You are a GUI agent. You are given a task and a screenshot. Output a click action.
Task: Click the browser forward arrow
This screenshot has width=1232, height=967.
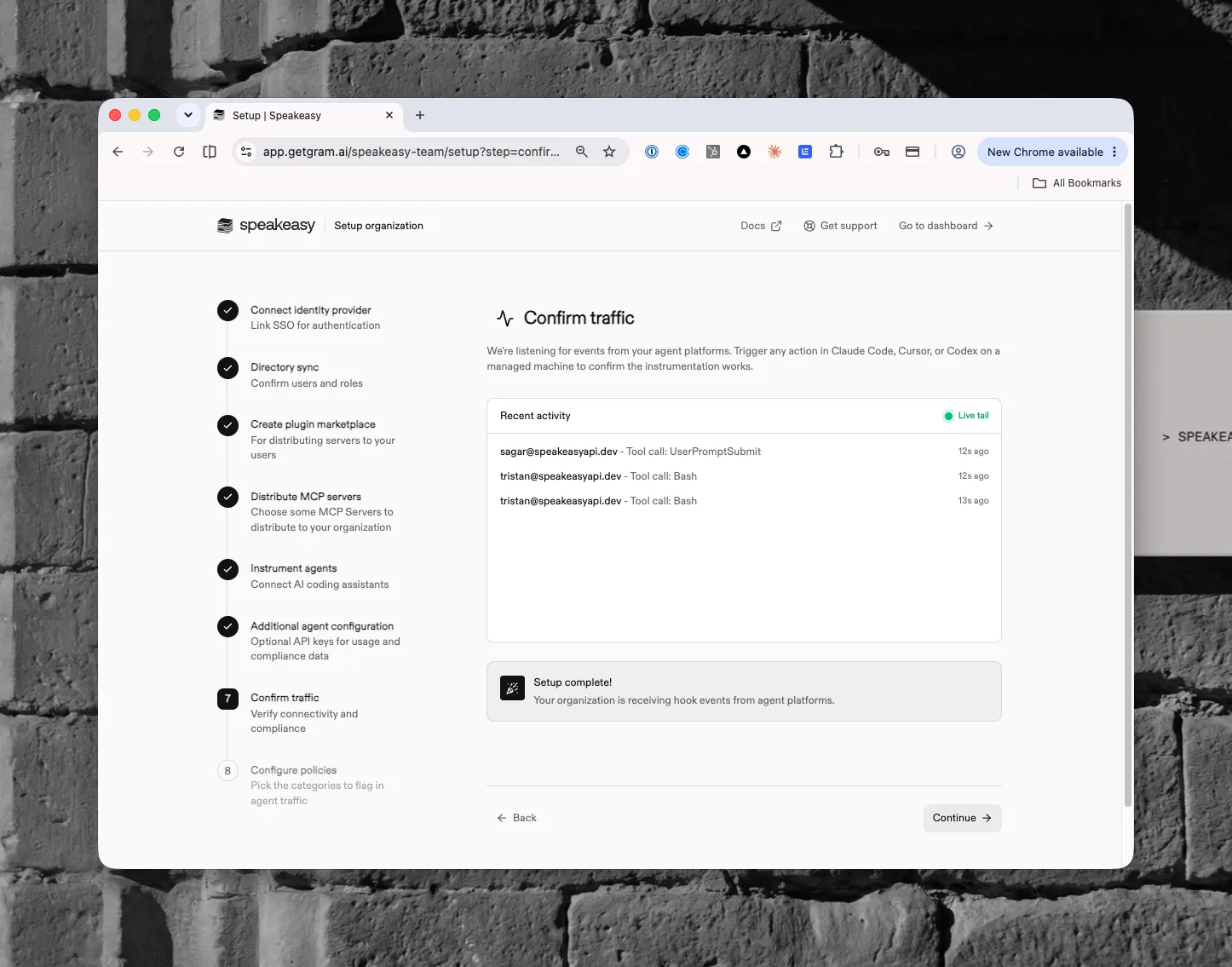148,152
